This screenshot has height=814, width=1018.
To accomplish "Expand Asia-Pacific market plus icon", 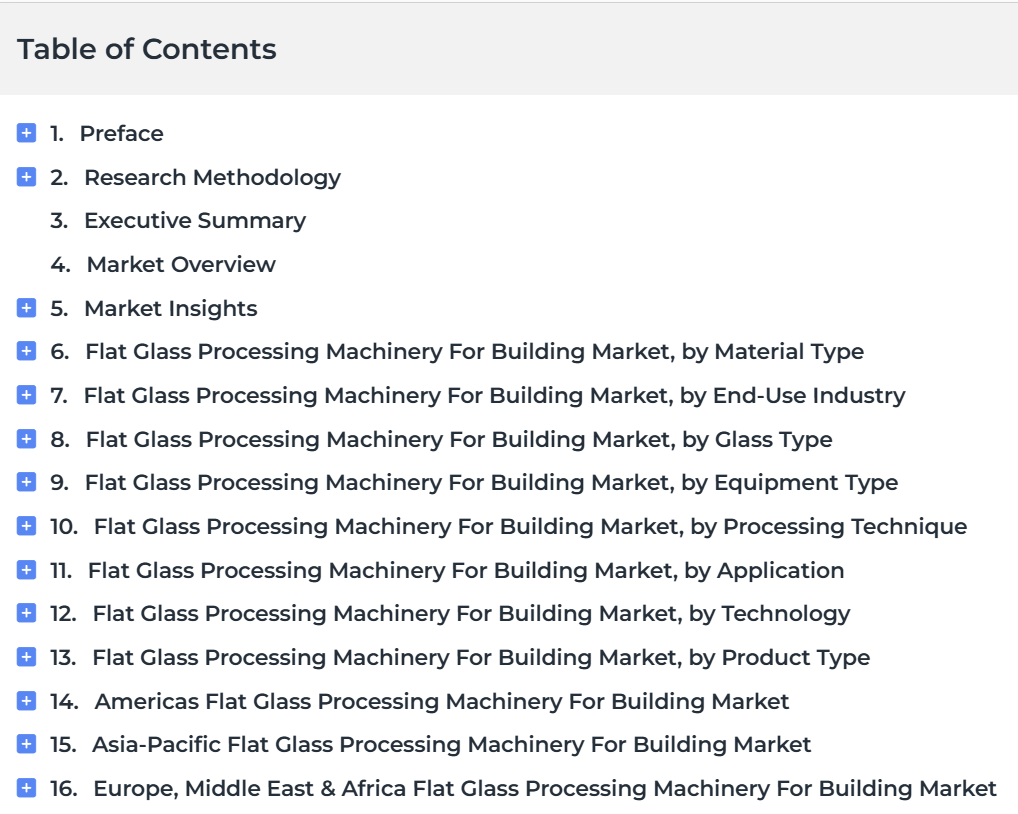I will pyautogui.click(x=26, y=744).
